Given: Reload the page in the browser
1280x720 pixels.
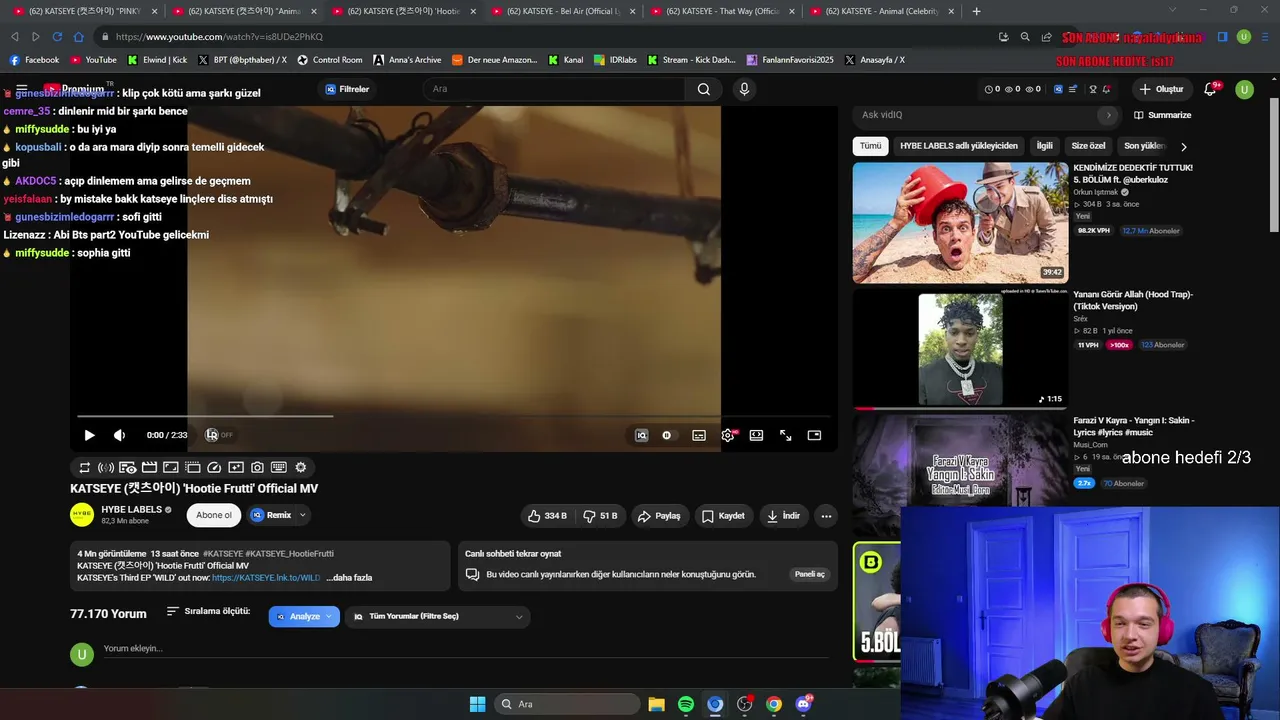Looking at the screenshot, I should [57, 37].
